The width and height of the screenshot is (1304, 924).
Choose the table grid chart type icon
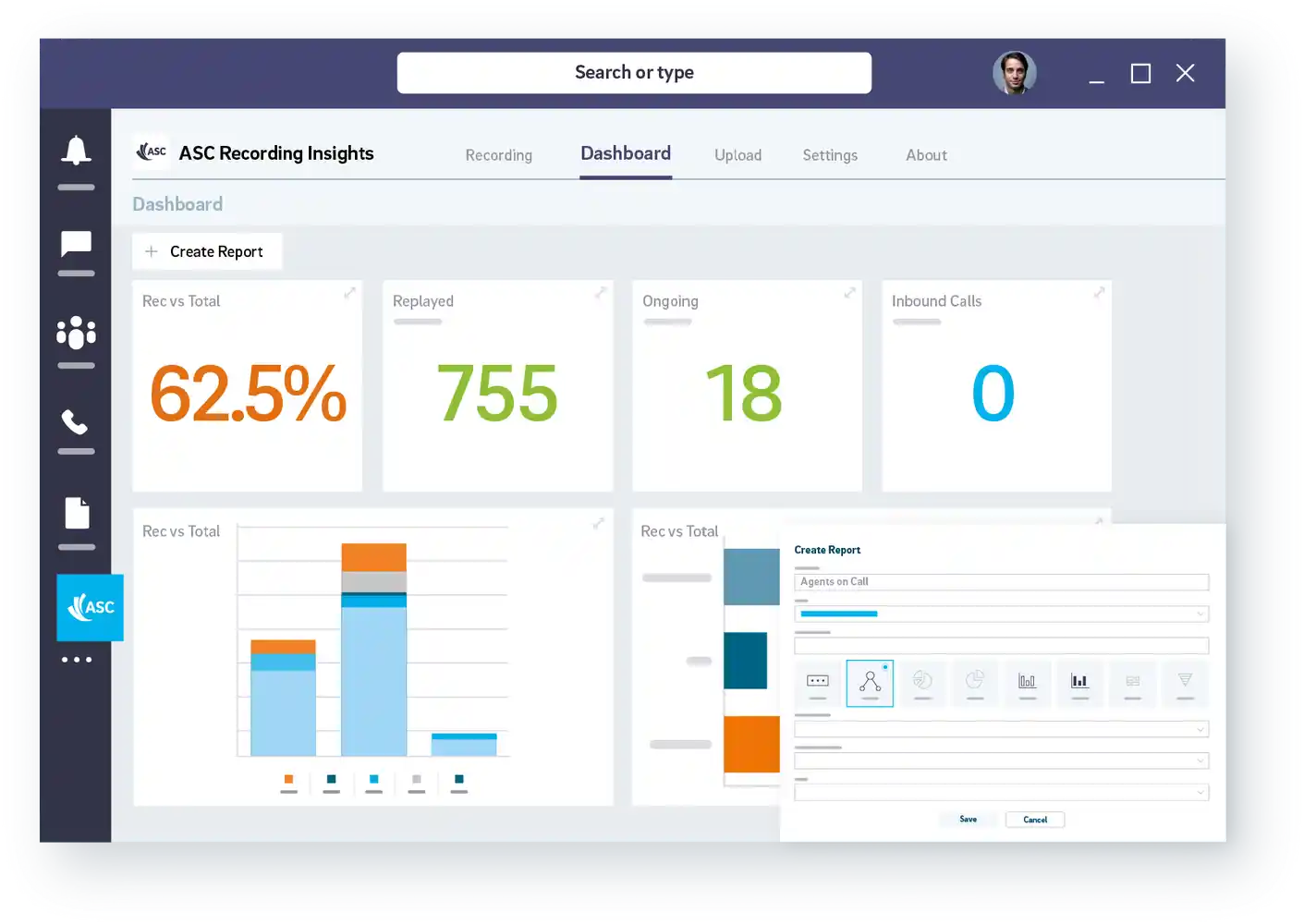[x=1132, y=683]
